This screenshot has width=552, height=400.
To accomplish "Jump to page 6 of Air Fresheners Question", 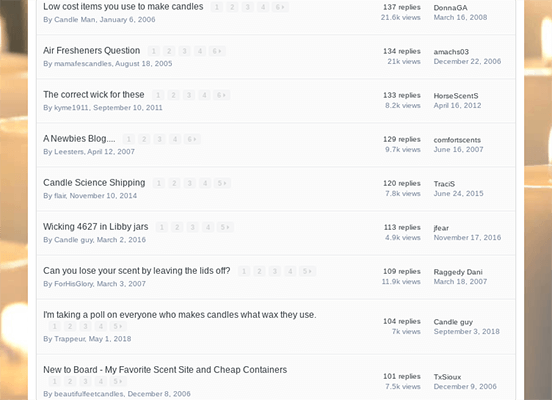I will (217, 51).
